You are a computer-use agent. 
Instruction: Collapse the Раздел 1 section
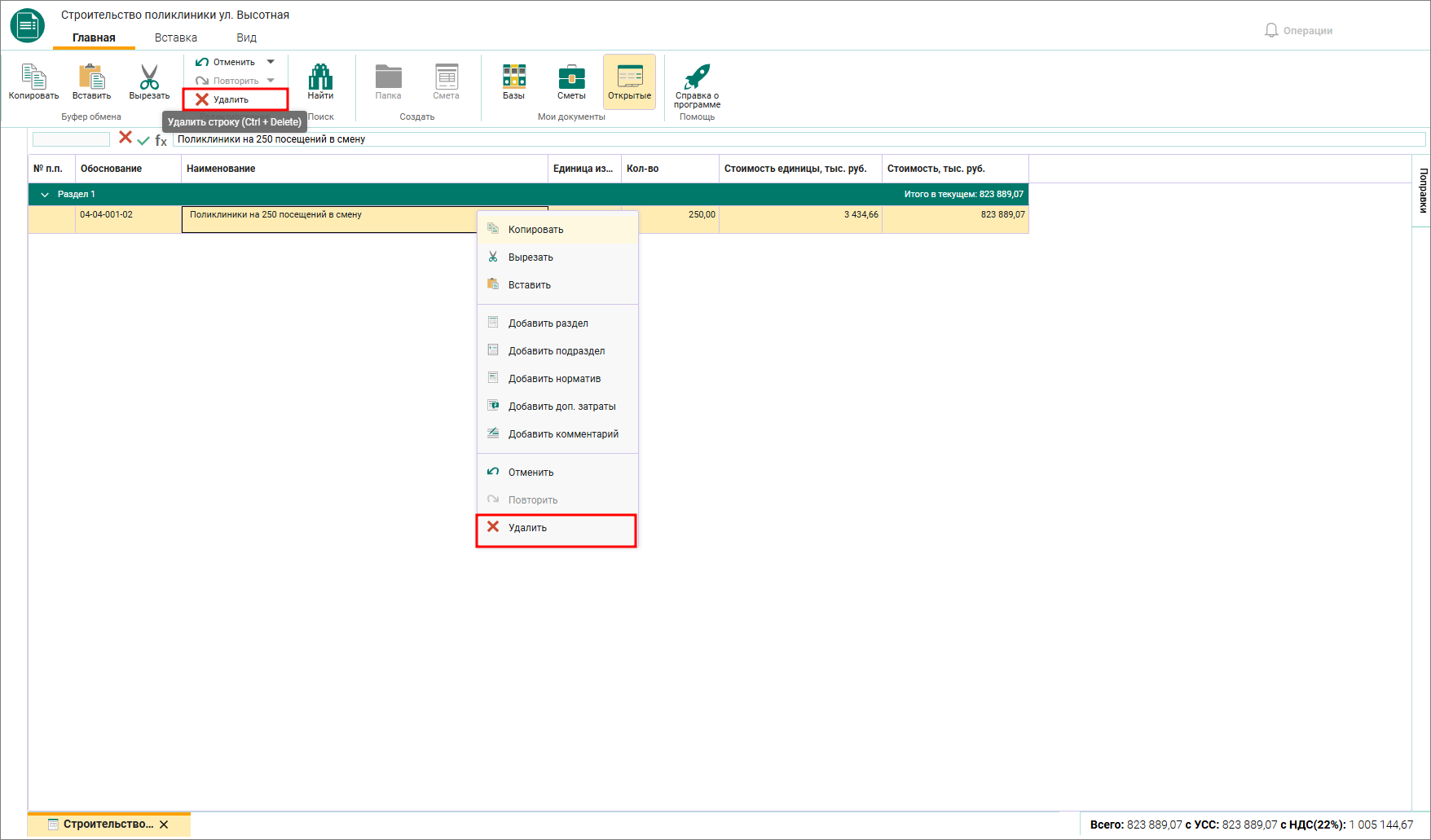pos(45,195)
